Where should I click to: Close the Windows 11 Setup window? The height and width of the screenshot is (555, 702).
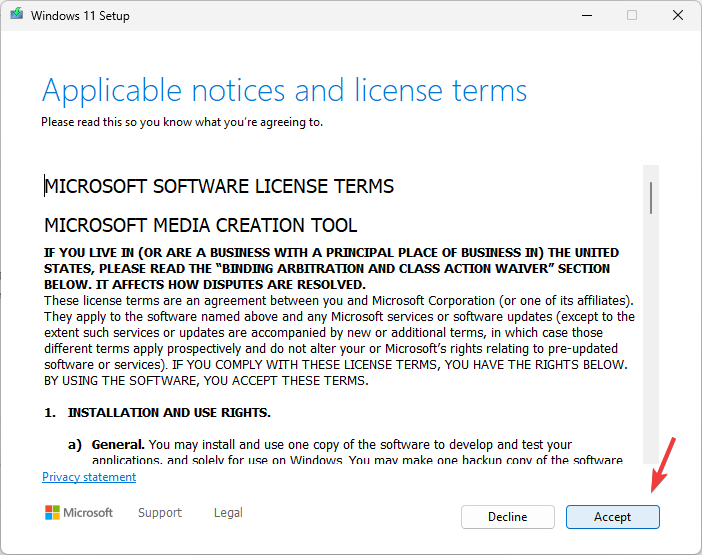tap(678, 15)
